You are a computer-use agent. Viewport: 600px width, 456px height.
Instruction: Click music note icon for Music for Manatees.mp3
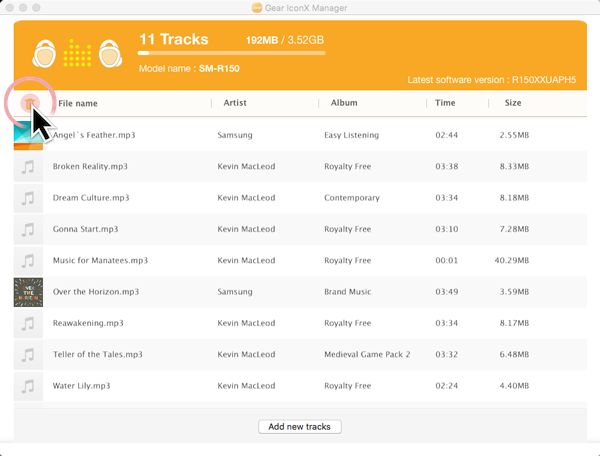coord(28,261)
